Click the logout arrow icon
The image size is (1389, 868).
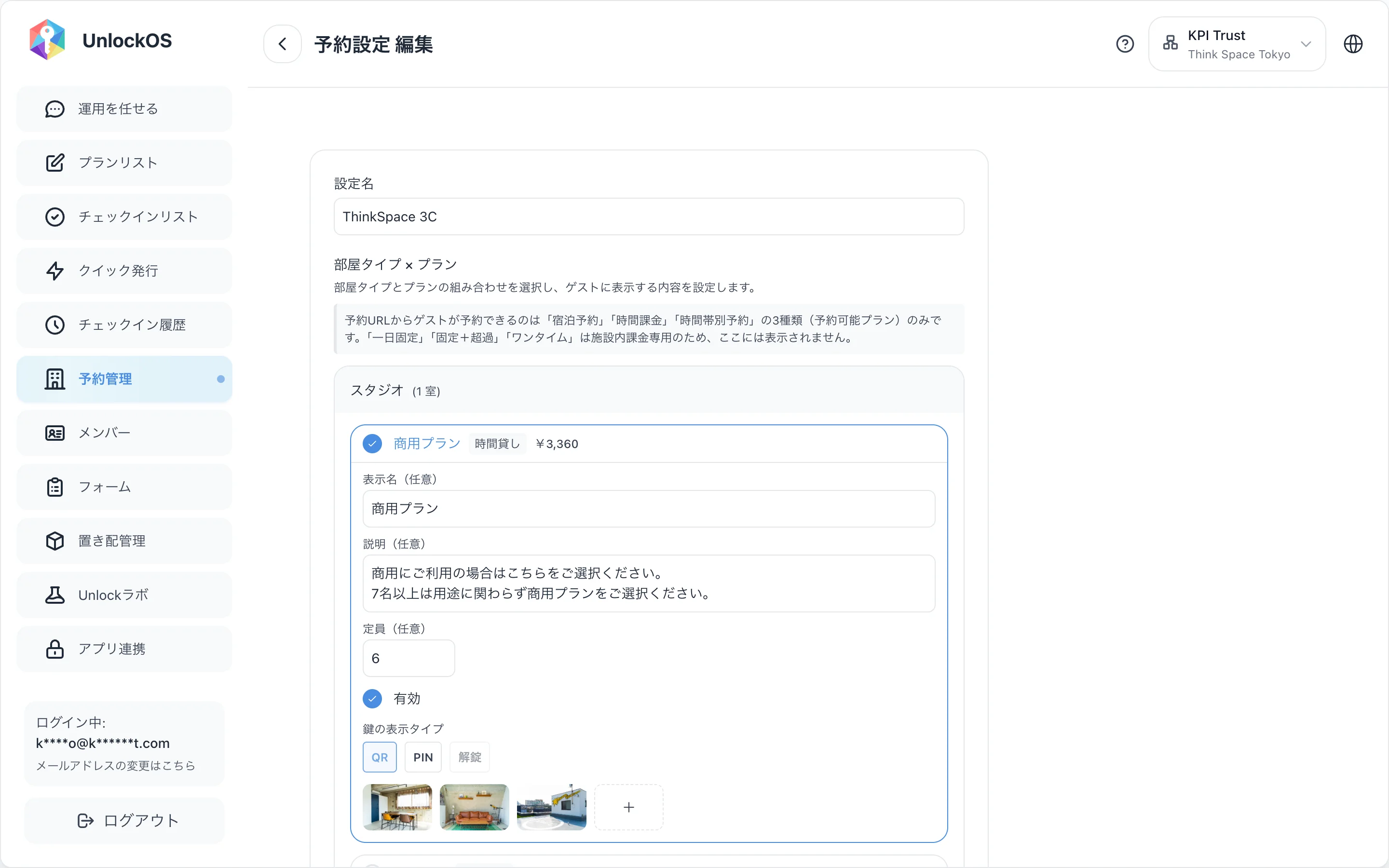coord(85,821)
